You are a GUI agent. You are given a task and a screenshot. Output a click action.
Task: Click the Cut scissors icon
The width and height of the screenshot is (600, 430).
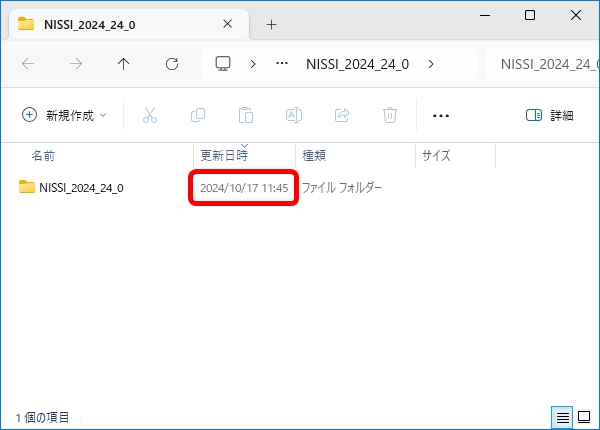click(150, 115)
